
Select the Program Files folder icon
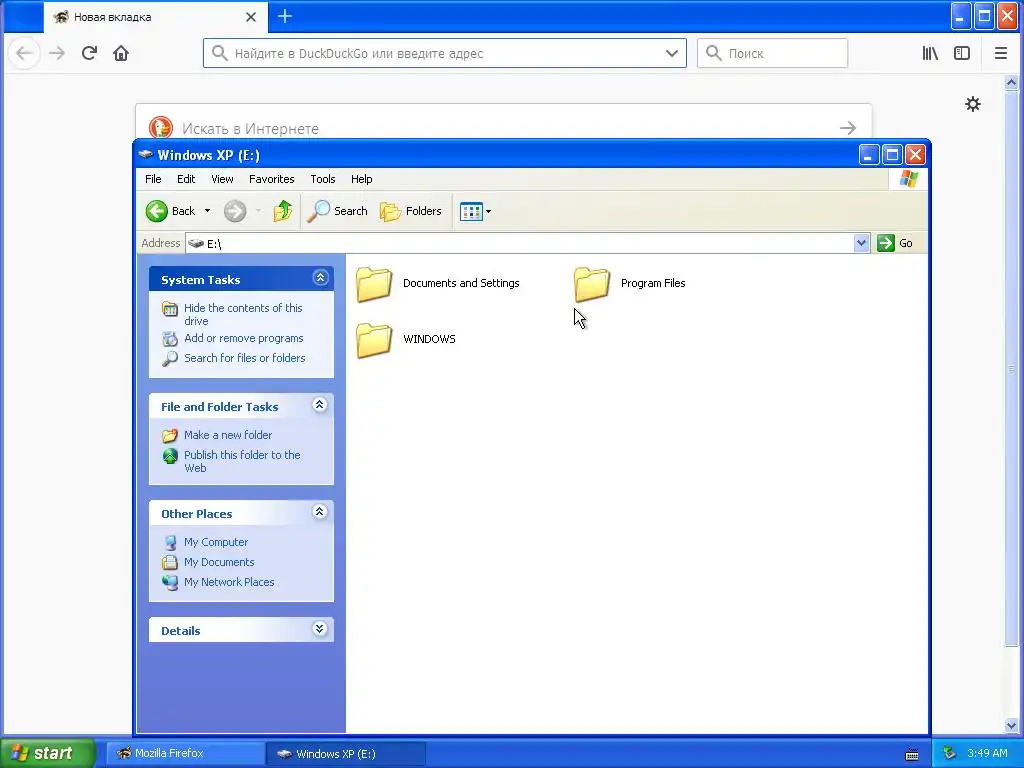[x=592, y=284]
